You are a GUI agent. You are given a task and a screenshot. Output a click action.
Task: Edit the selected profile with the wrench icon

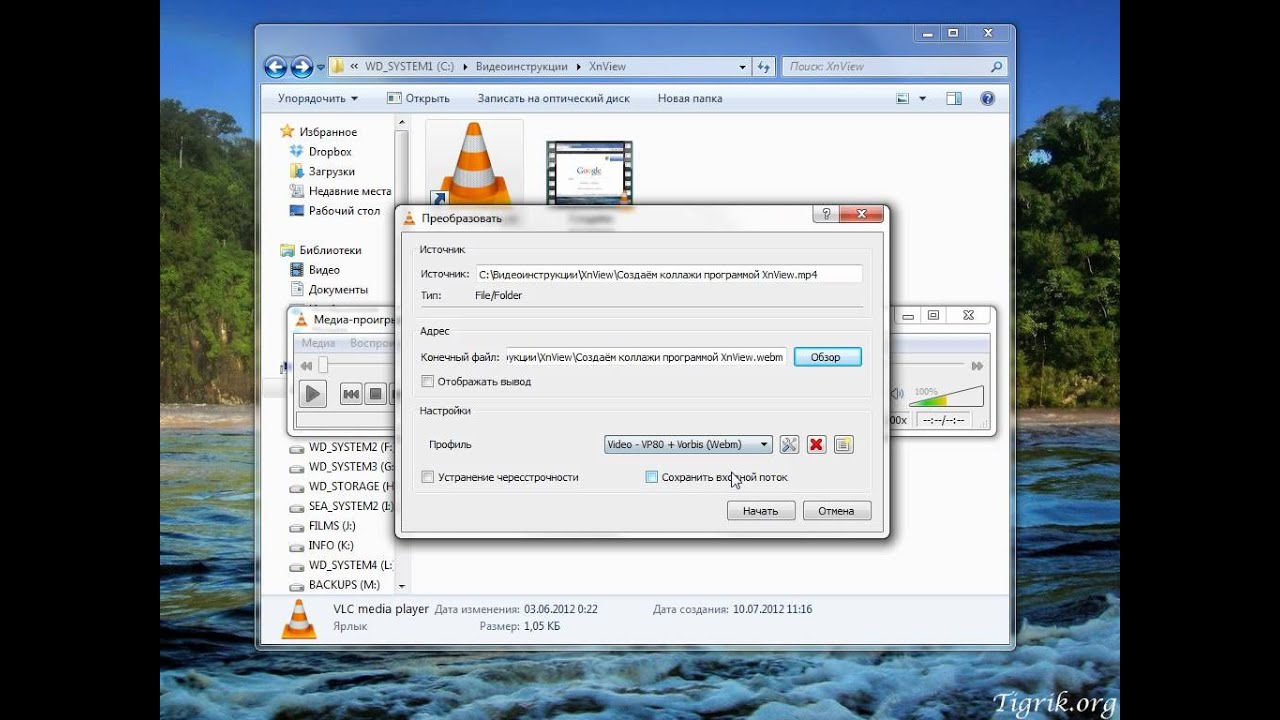[x=789, y=445]
